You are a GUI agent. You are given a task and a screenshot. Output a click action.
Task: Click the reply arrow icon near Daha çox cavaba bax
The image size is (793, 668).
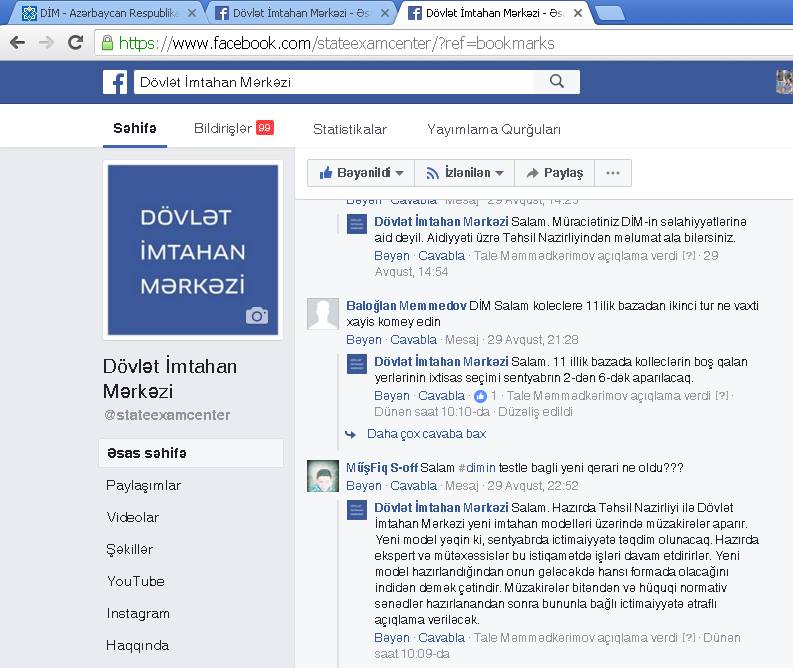[350, 434]
